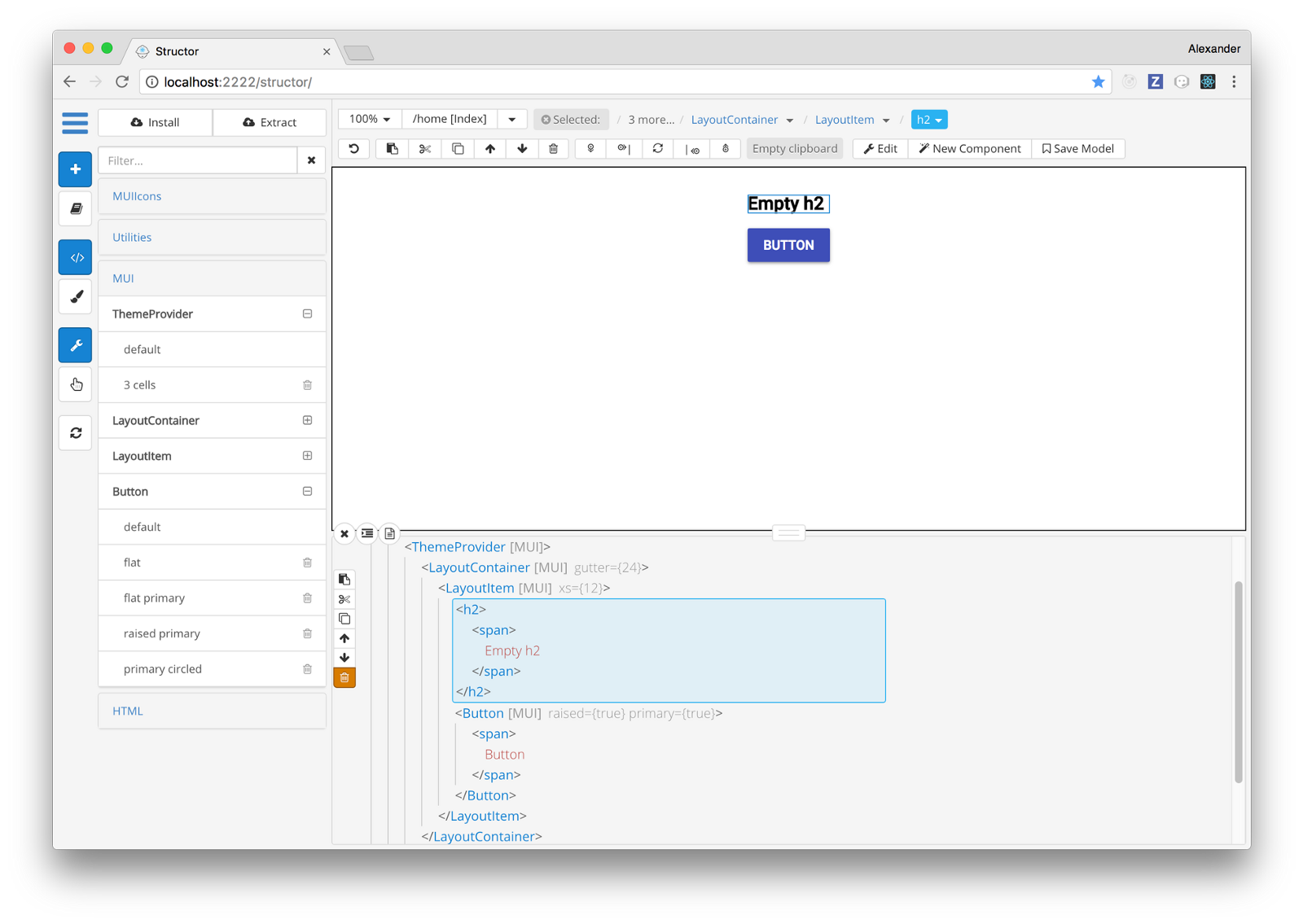
Task: Click the scissors cut icon in the top toolbar
Action: point(425,149)
